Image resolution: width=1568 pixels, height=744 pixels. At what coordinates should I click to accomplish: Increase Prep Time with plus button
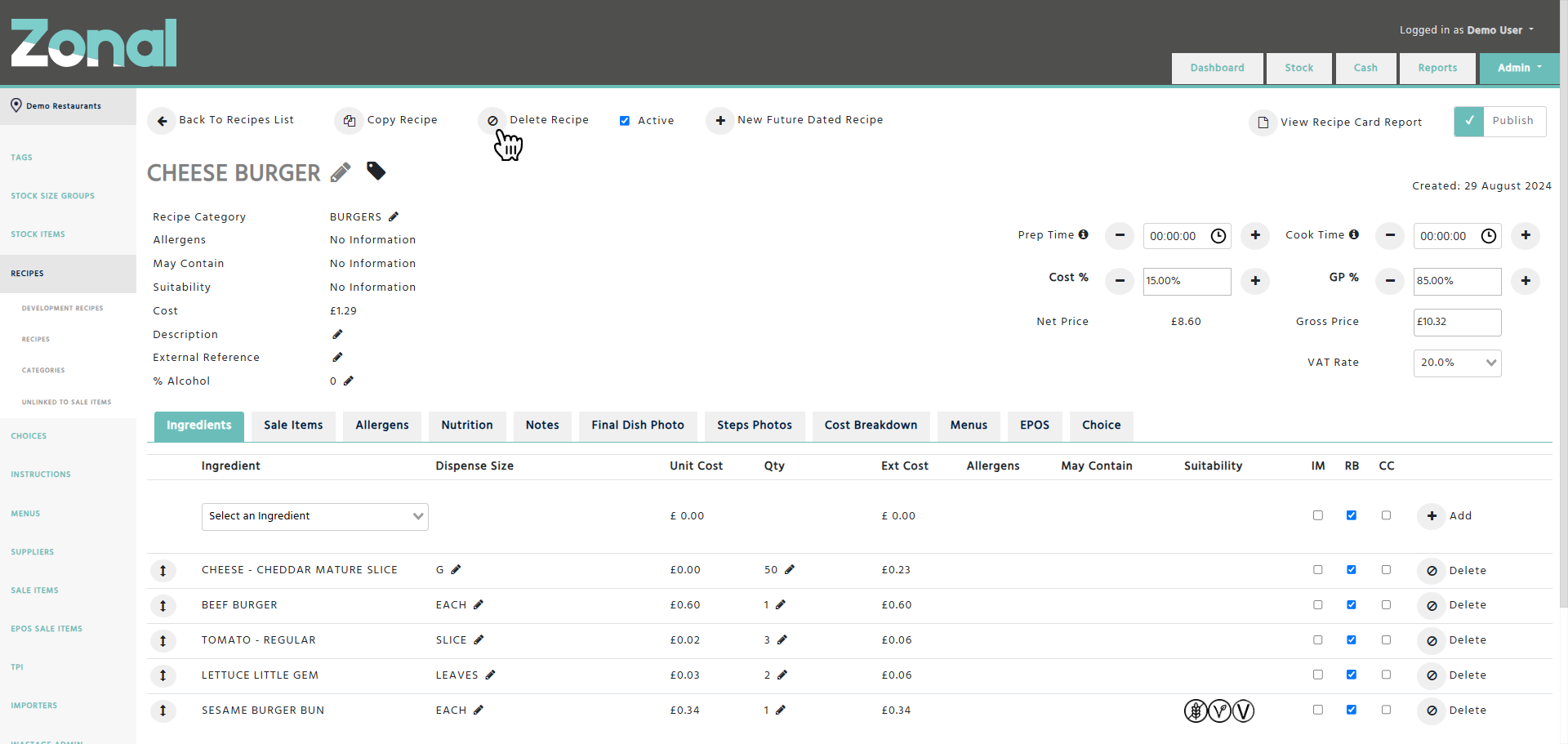1255,236
